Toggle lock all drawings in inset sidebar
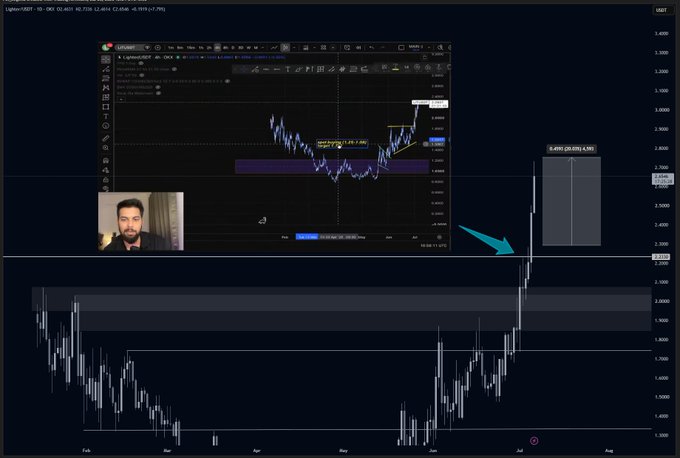The image size is (680, 458). (x=106, y=180)
